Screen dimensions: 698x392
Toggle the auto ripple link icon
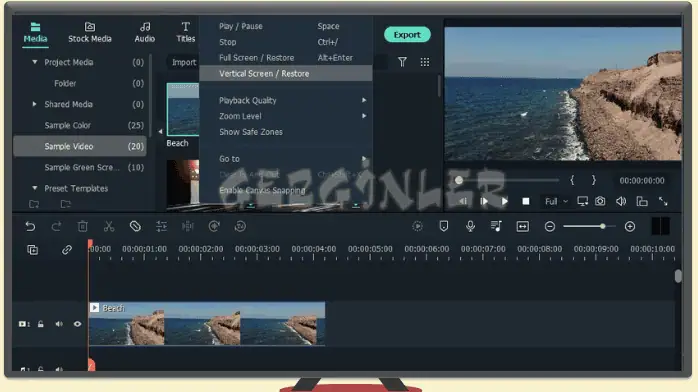point(67,250)
